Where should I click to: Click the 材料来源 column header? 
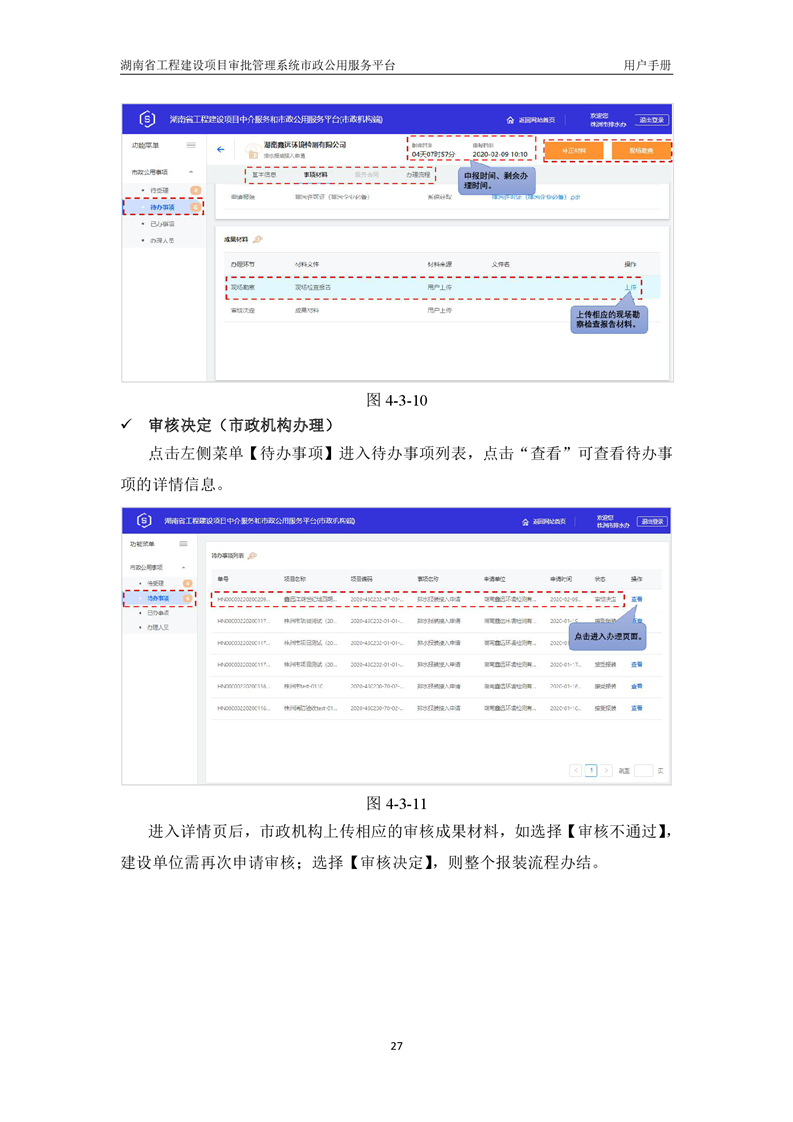coord(439,265)
